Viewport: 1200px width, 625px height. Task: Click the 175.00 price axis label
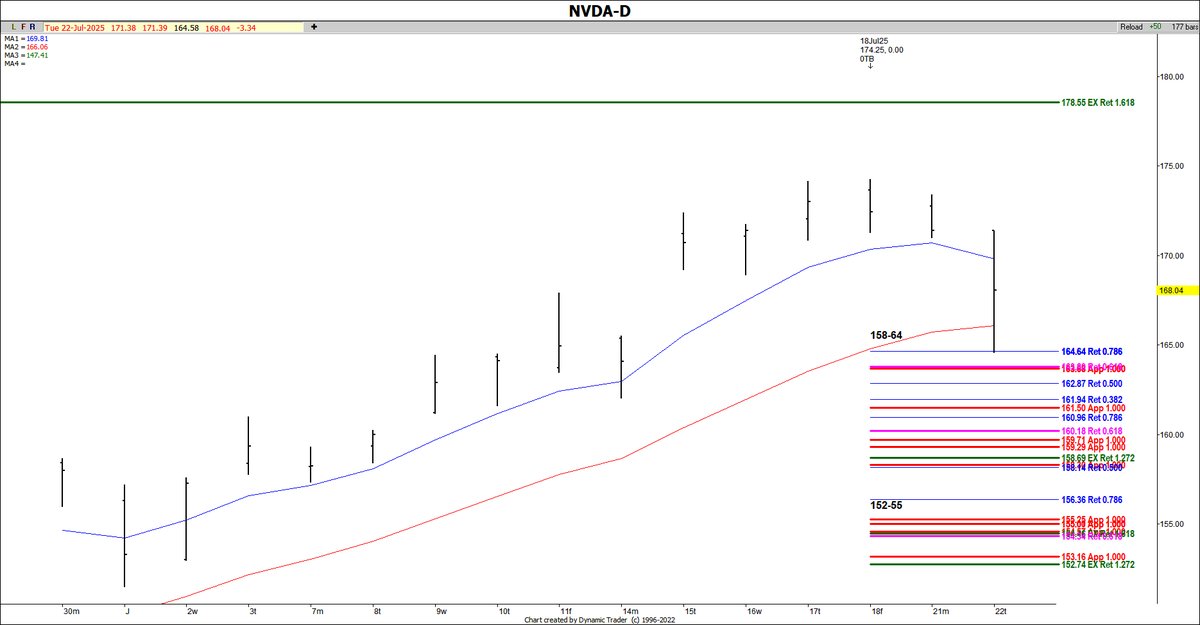click(x=1171, y=166)
